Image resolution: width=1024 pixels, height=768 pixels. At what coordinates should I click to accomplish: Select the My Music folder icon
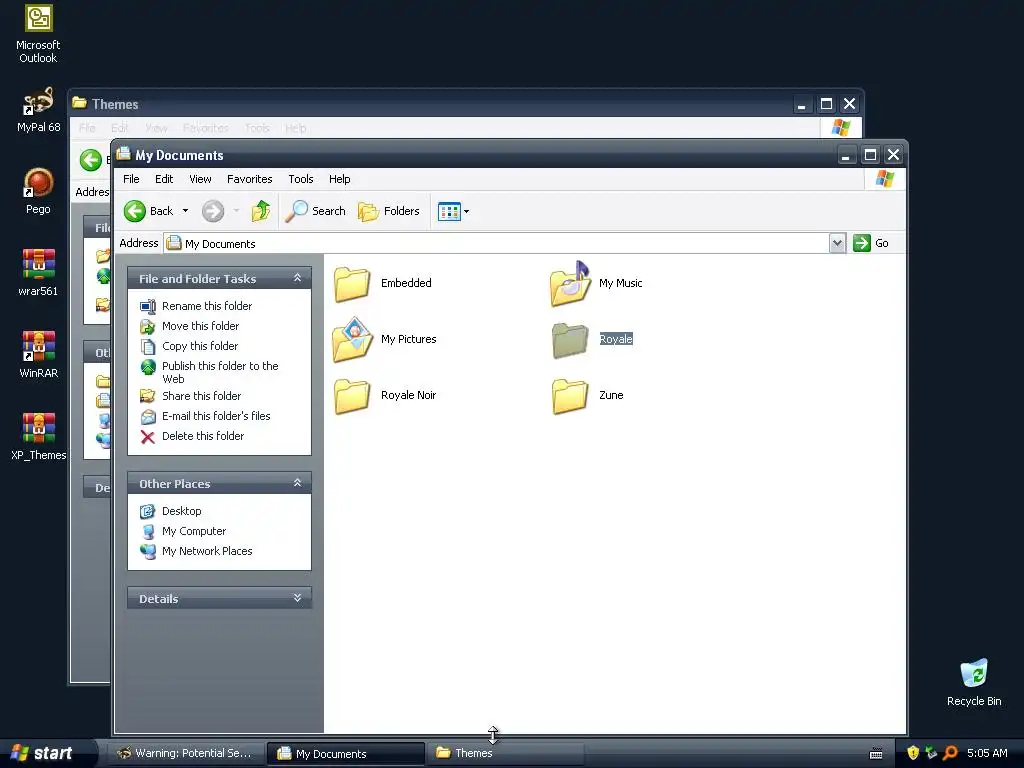coord(570,284)
